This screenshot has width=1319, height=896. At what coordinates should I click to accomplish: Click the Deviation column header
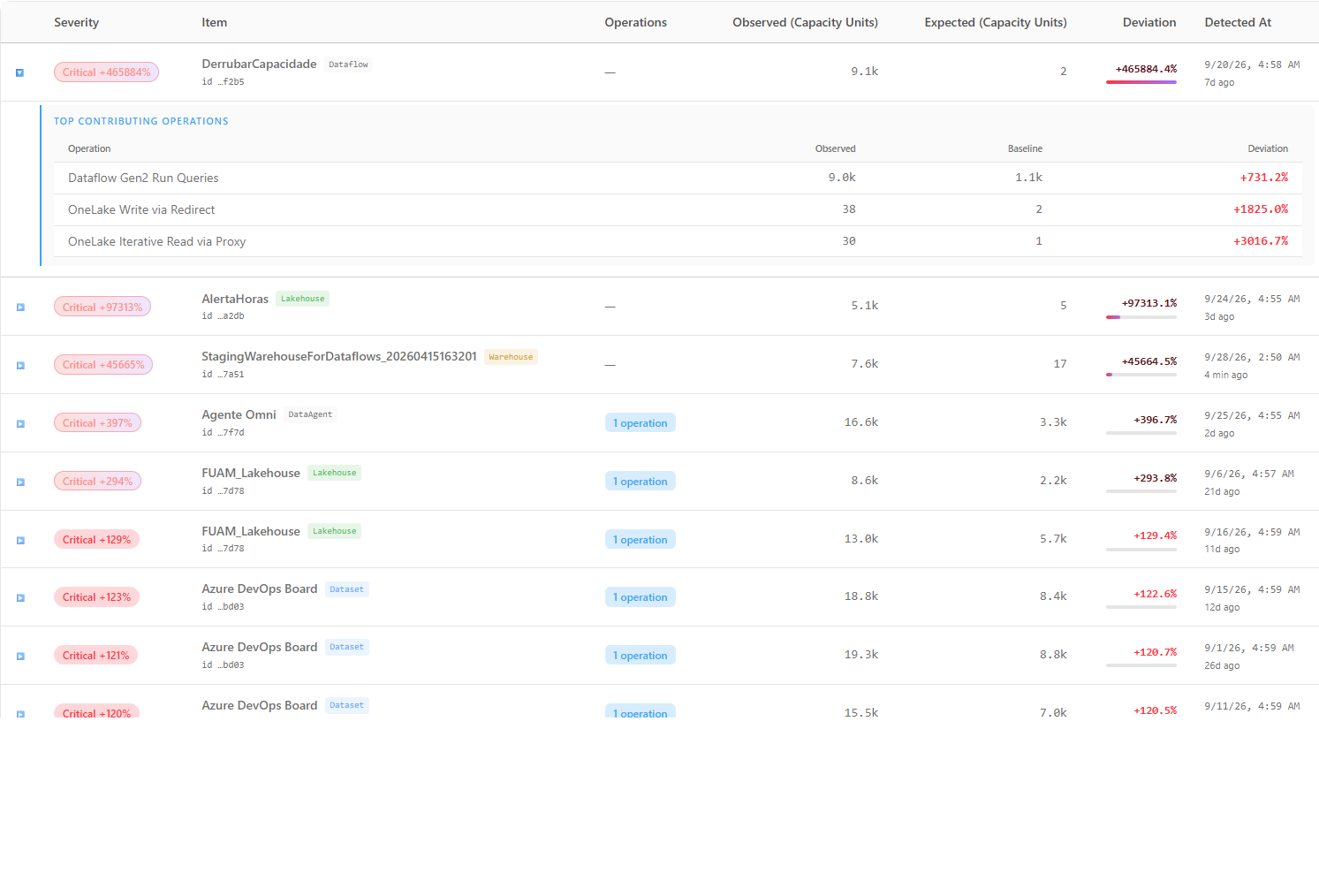[x=1149, y=22]
